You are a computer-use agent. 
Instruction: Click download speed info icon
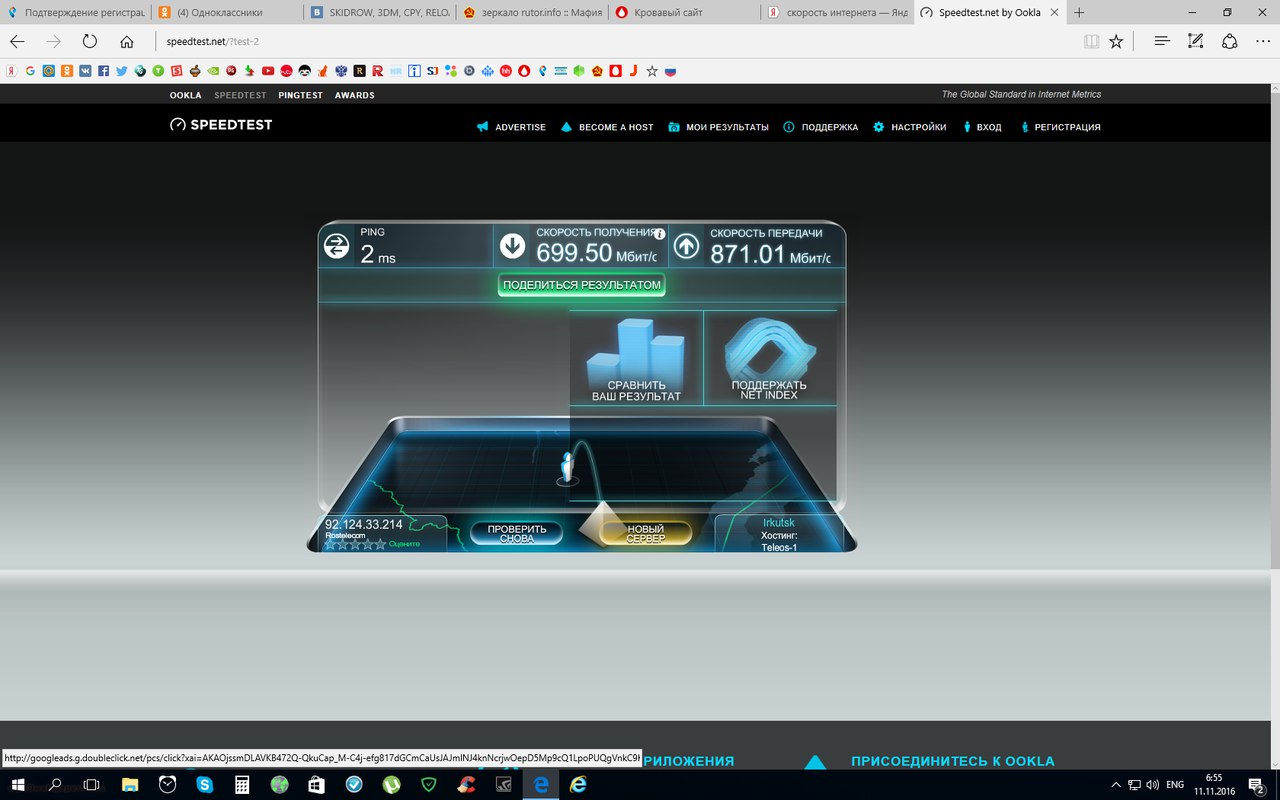click(660, 233)
